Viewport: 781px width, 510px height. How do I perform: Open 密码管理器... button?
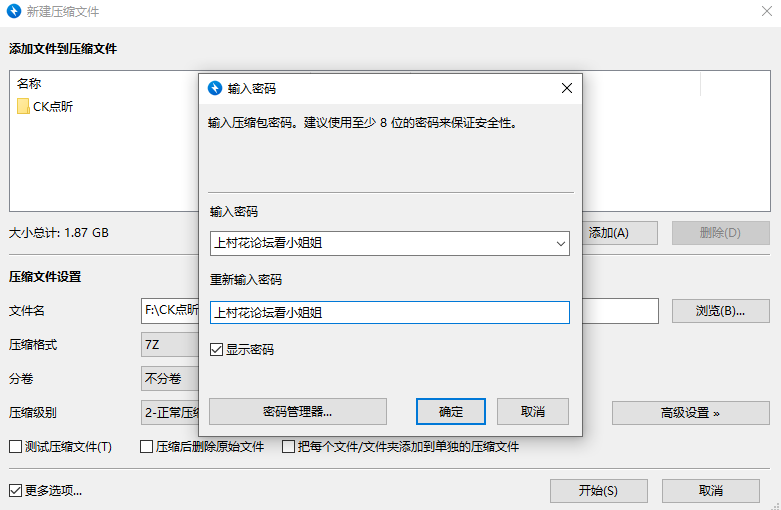pyautogui.click(x=297, y=411)
